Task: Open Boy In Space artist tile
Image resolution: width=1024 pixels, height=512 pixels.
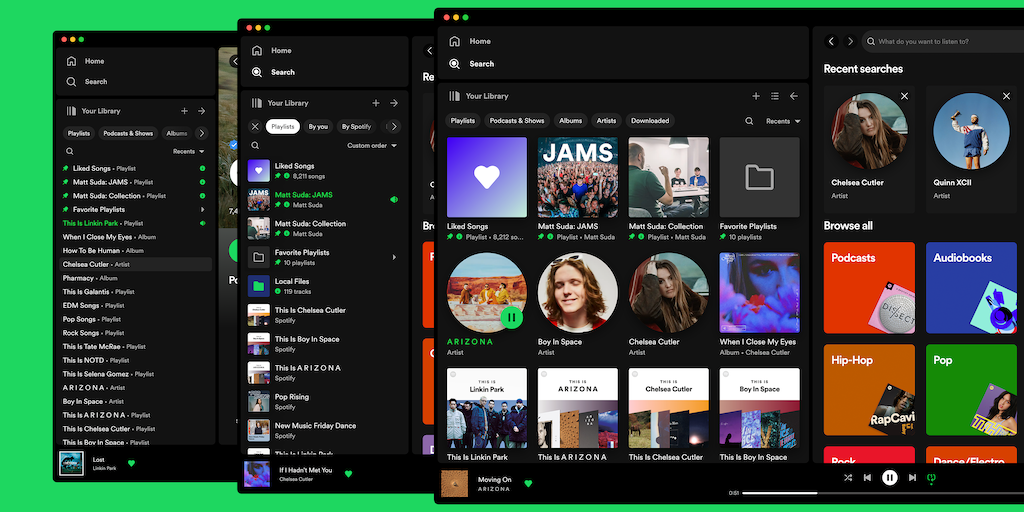Action: click(x=577, y=304)
